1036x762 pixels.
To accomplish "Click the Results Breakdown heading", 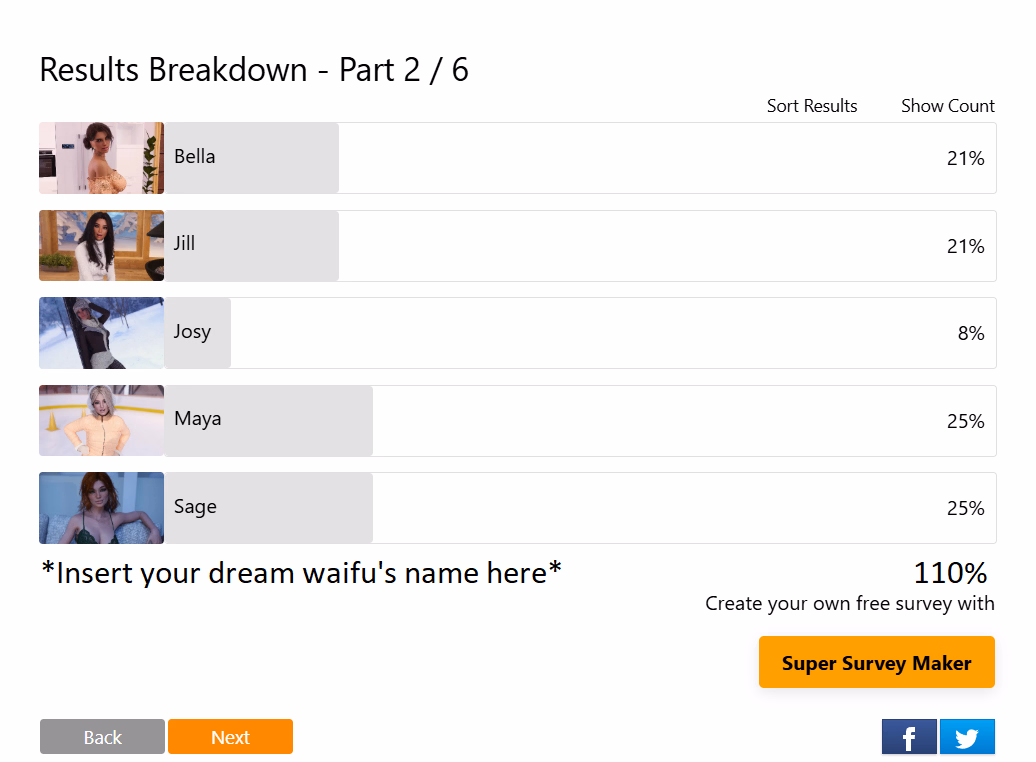I will coord(254,70).
